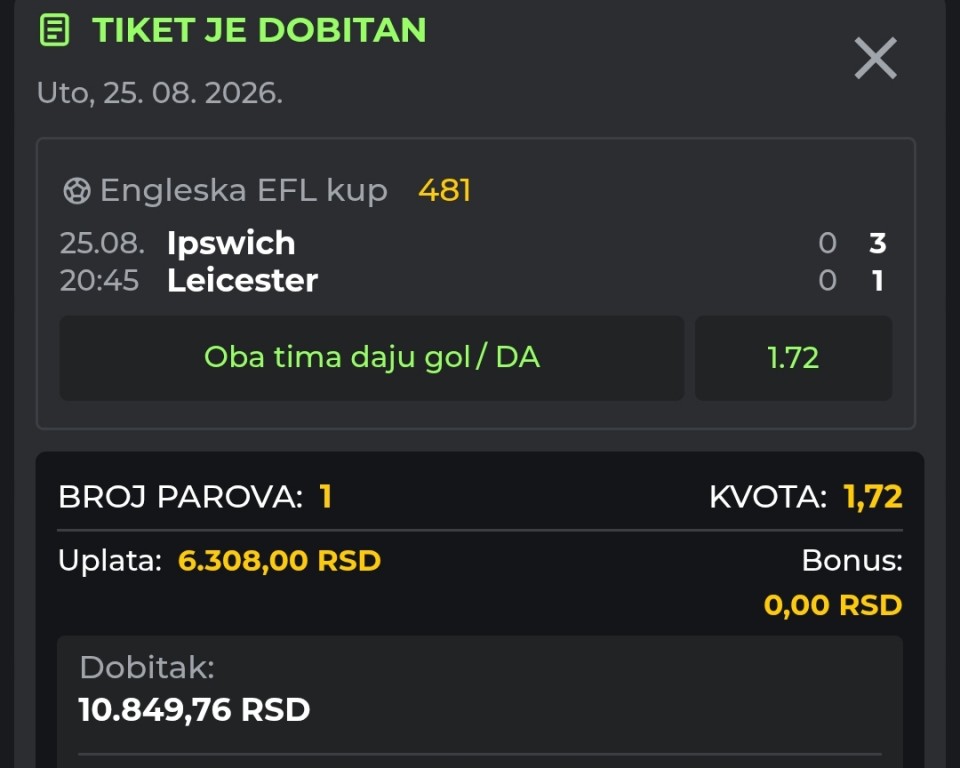The image size is (960, 768).
Task: Tap the green ticket icon
Action: 54,30
